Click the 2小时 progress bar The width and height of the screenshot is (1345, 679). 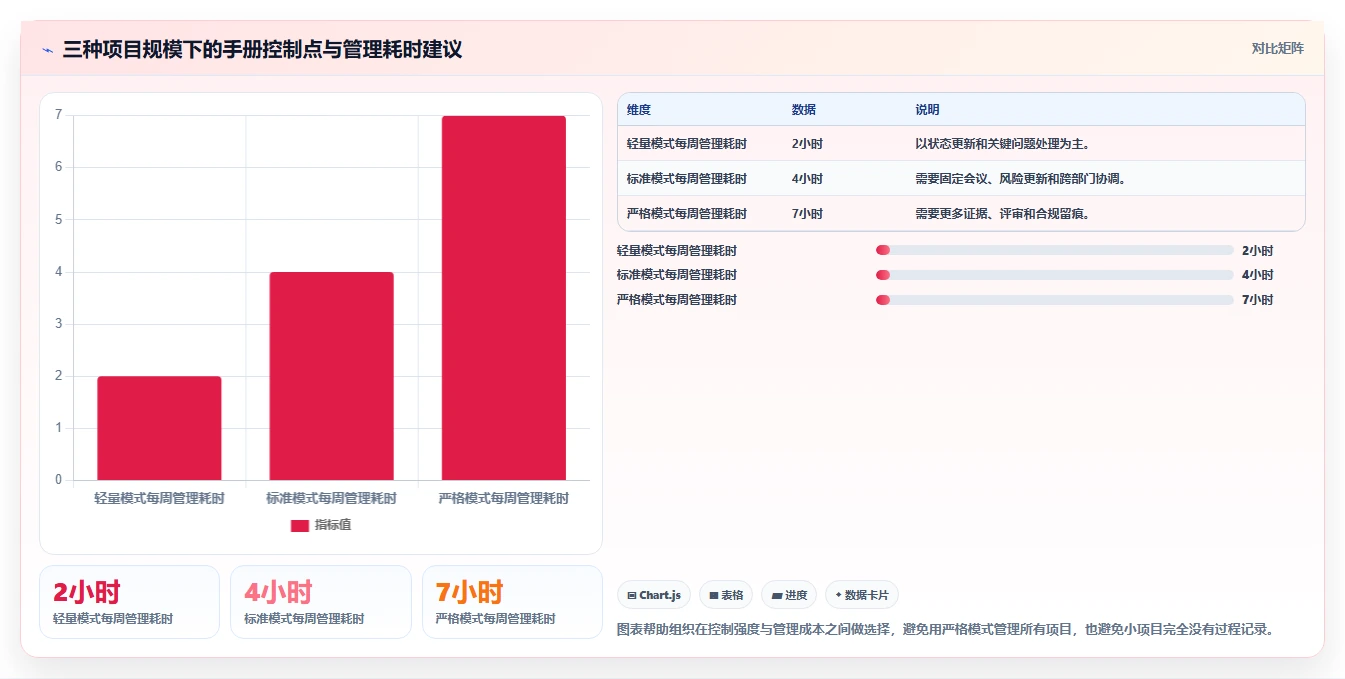[1055, 250]
